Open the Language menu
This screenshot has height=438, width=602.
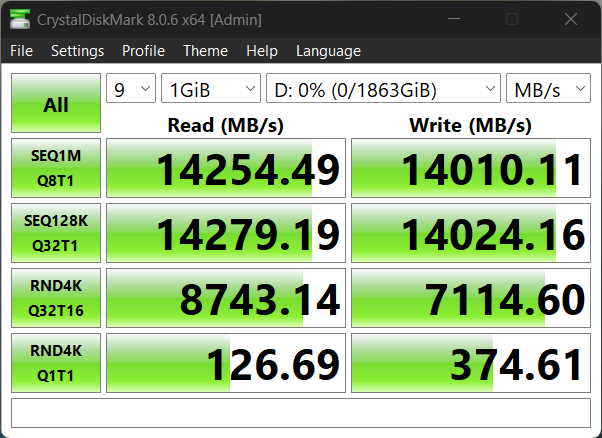tap(328, 51)
